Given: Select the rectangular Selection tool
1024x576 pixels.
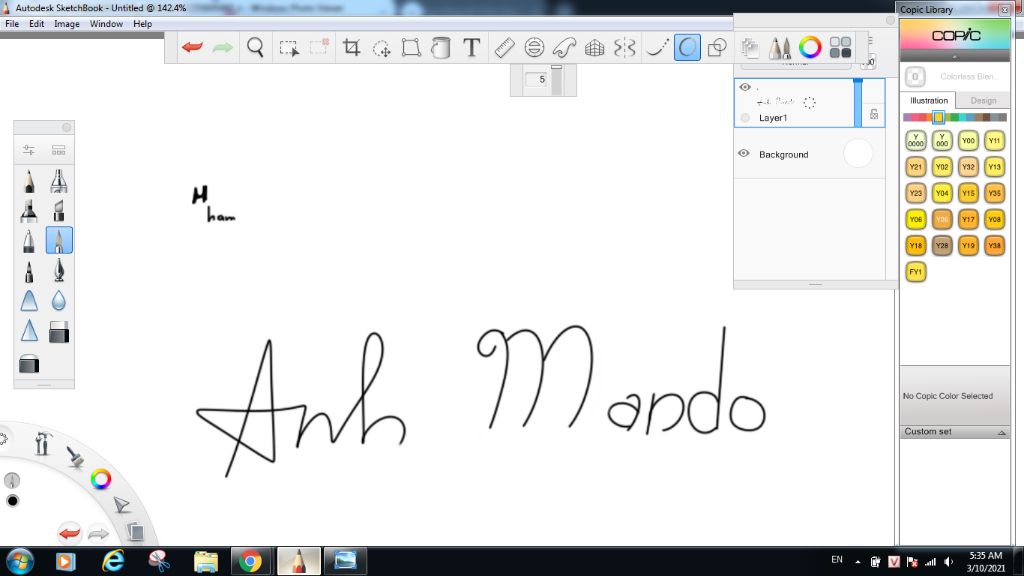Looking at the screenshot, I should (x=289, y=48).
